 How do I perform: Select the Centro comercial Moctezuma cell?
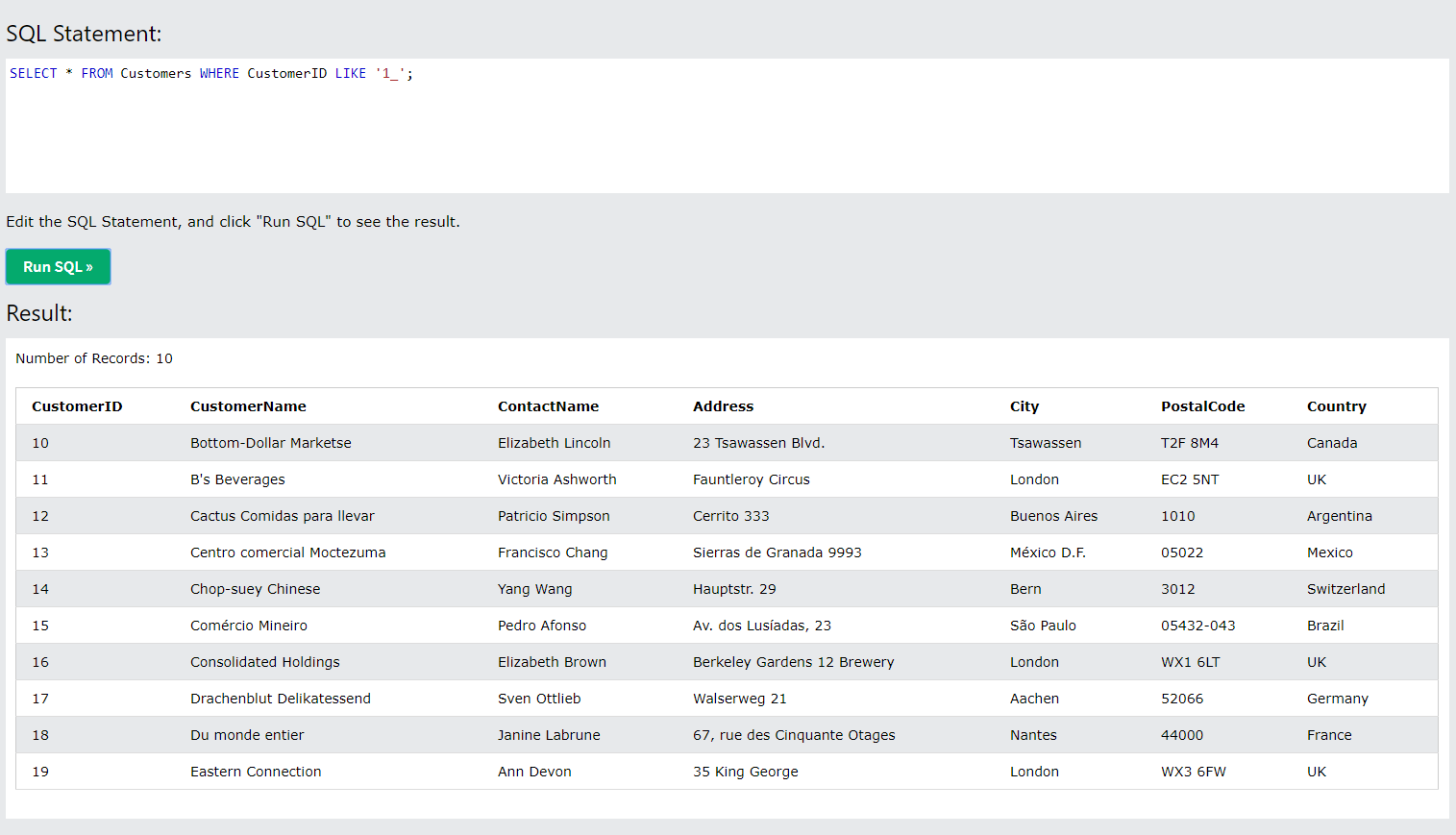coord(287,553)
